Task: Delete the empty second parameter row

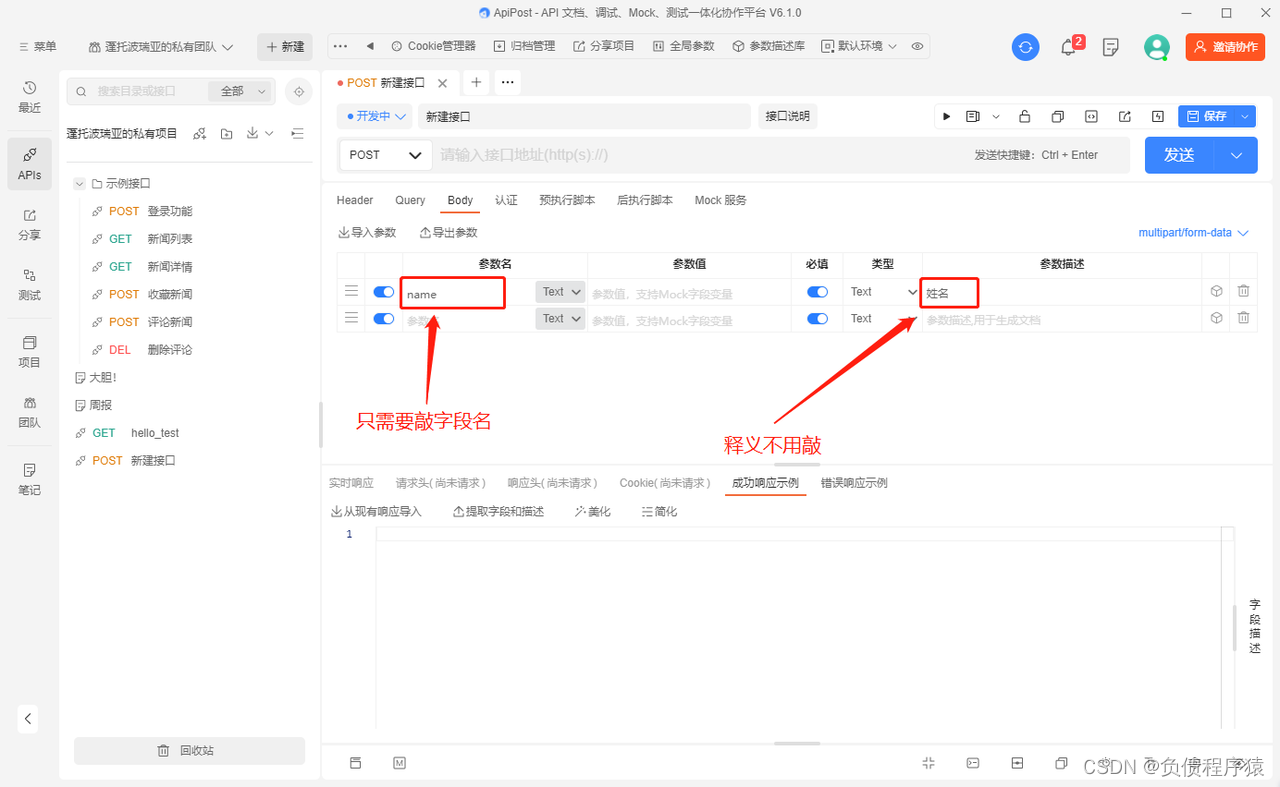Action: click(x=1243, y=318)
